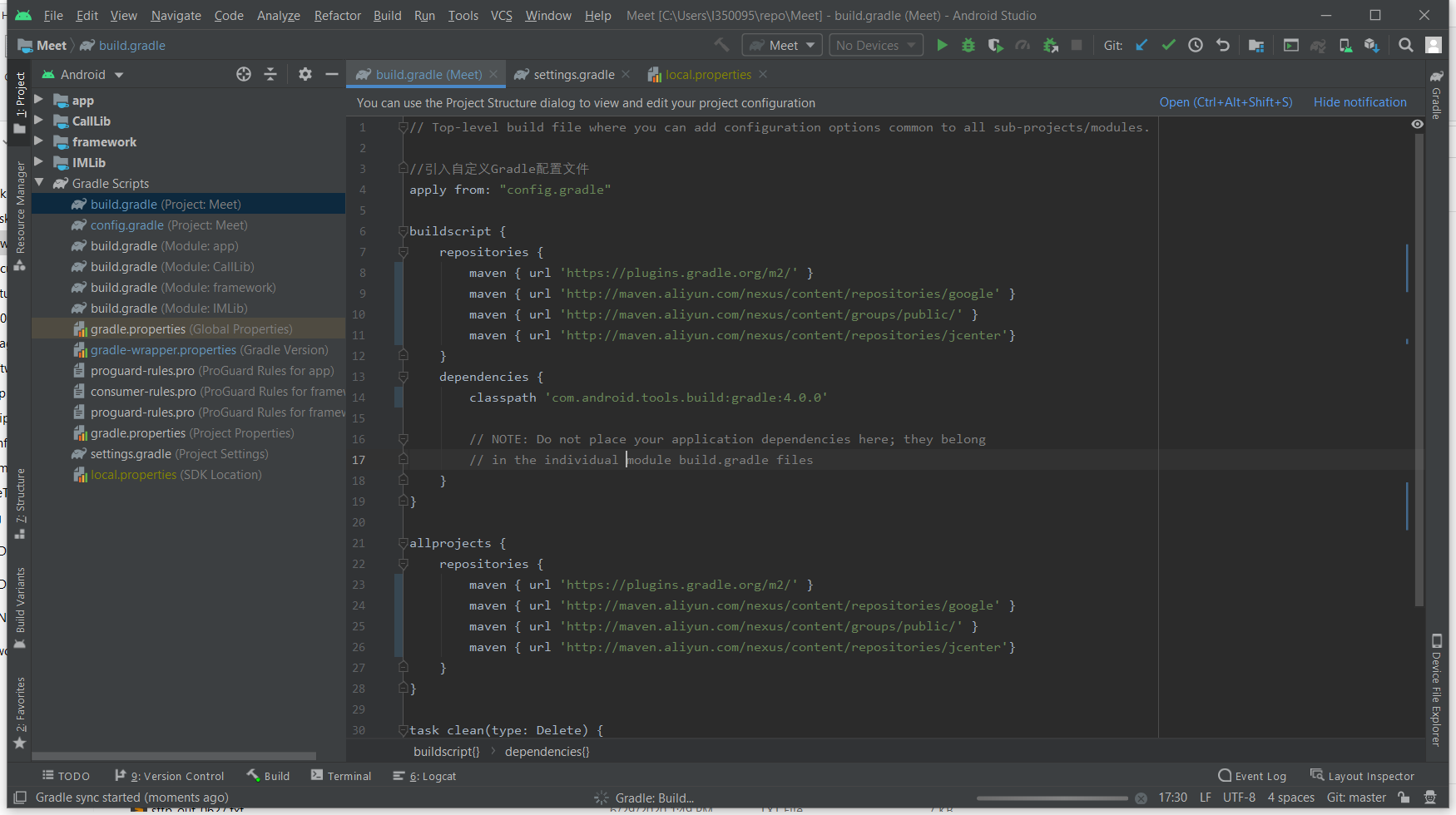Open the Gradle side panel
Viewport: 1456px width, 815px height.
[x=1436, y=95]
